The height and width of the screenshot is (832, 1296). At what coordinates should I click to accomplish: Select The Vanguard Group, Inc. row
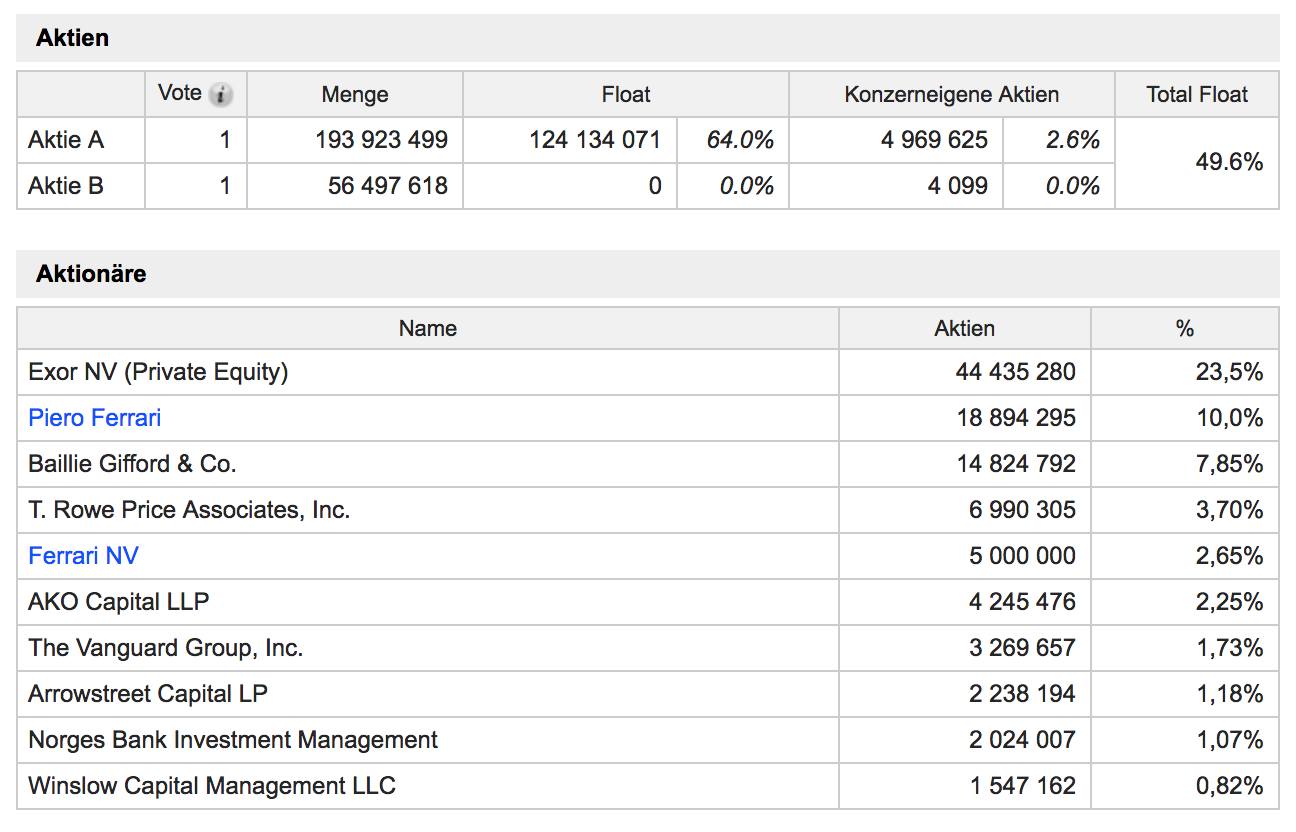click(x=165, y=648)
